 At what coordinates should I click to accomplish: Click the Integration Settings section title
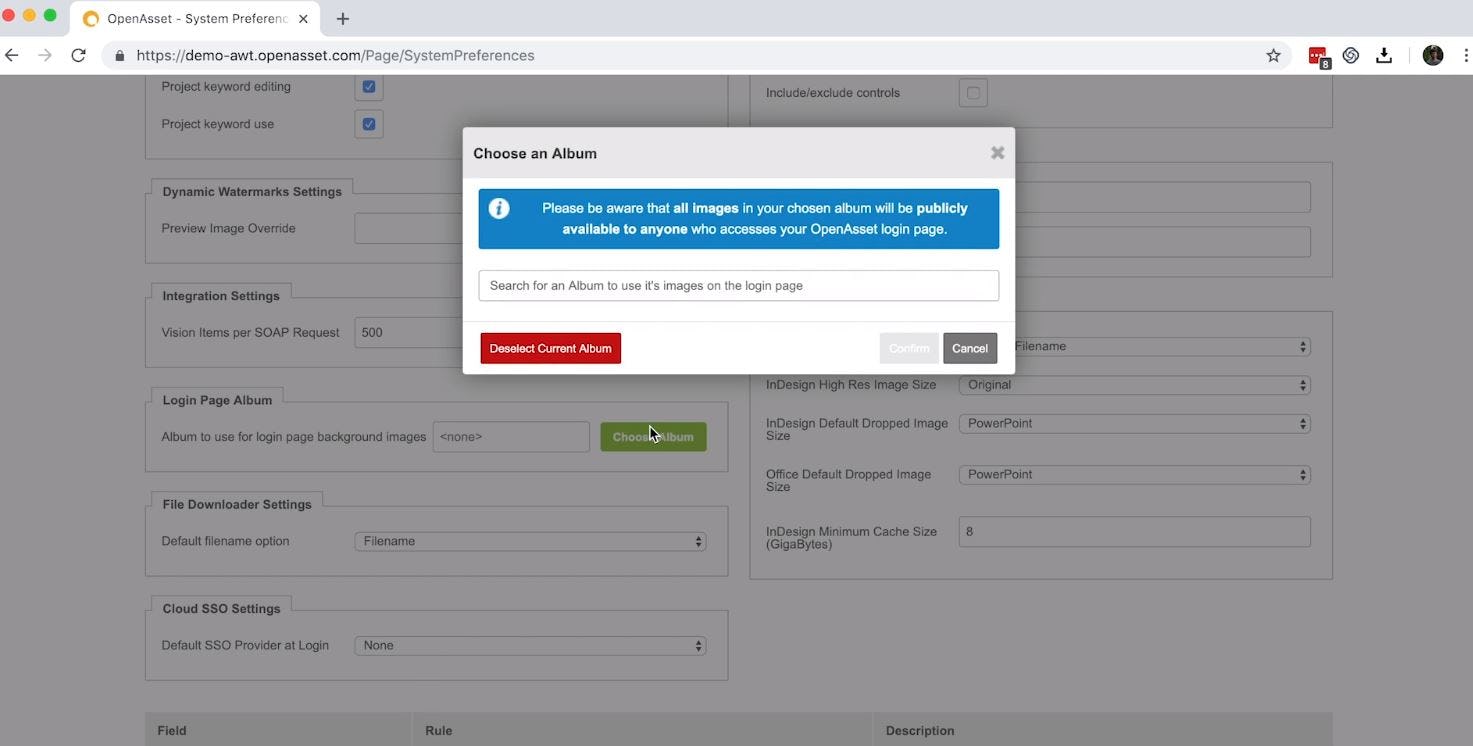click(x=221, y=296)
